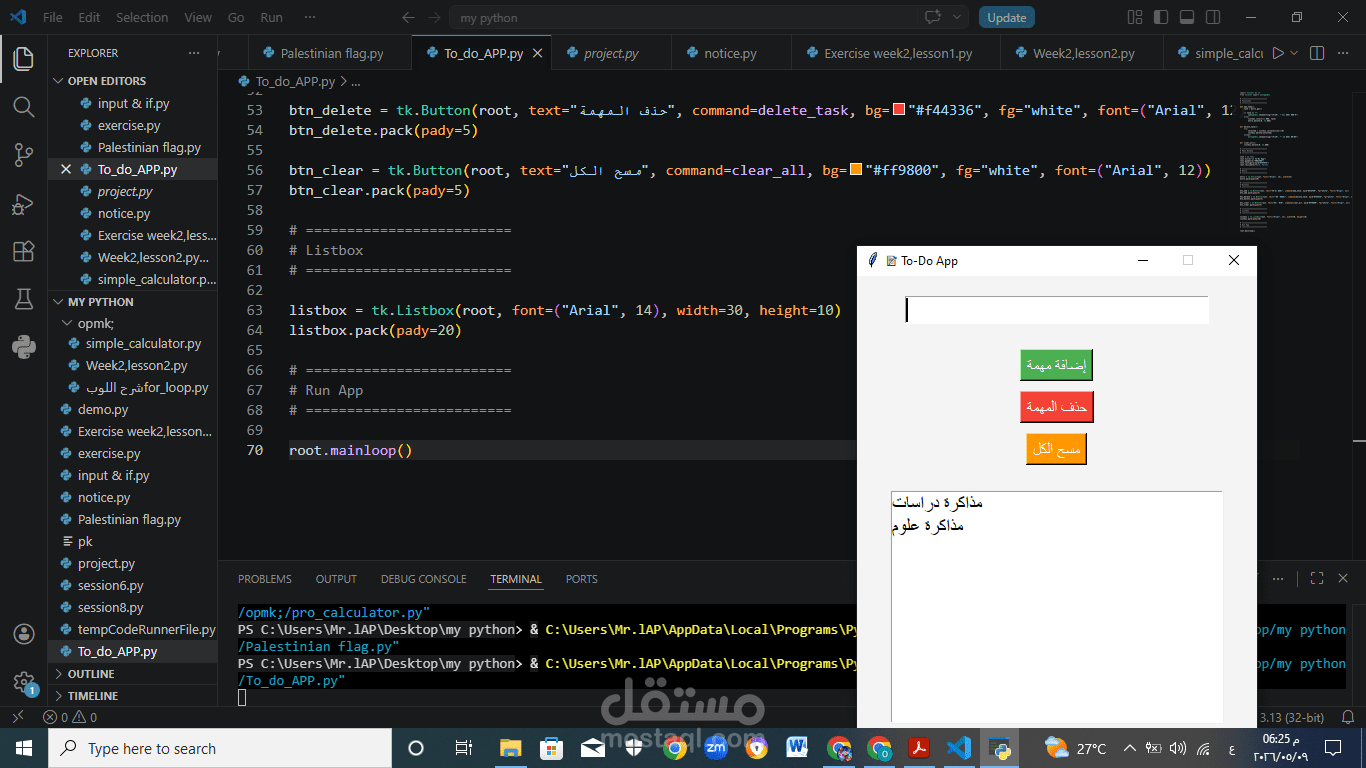Viewport: 1366px width, 768px height.
Task: Click the task entry field in To-Do App
Action: tap(1057, 310)
